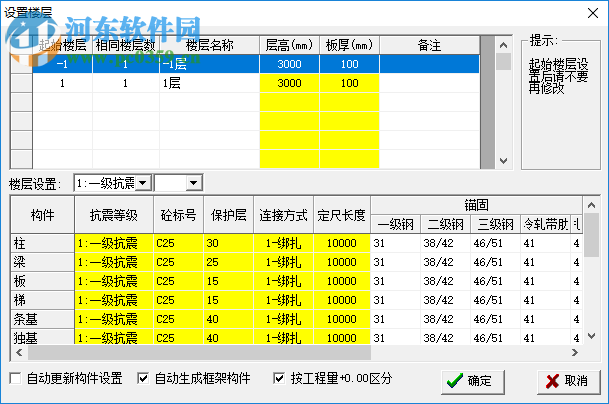Toggle 自动生成框架构件 checkbox
Viewport: 609px width, 404px height.
[x=143, y=378]
